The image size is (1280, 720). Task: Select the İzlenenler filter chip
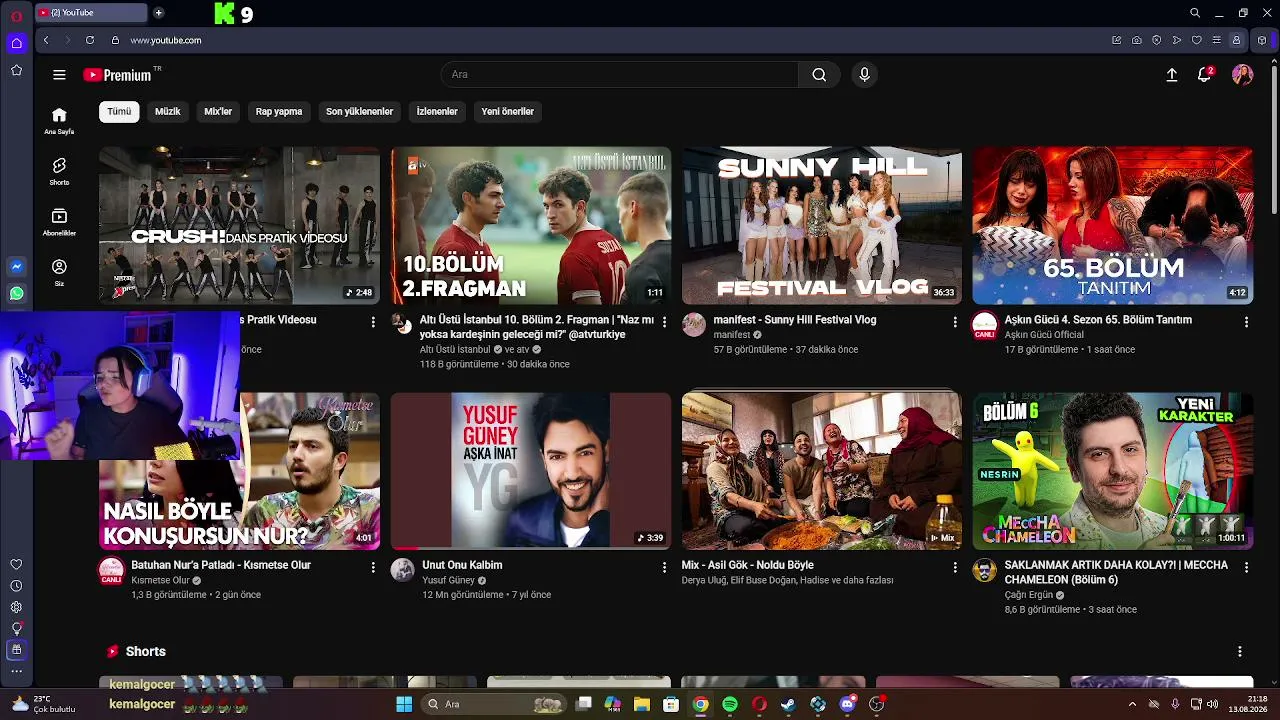(x=437, y=111)
